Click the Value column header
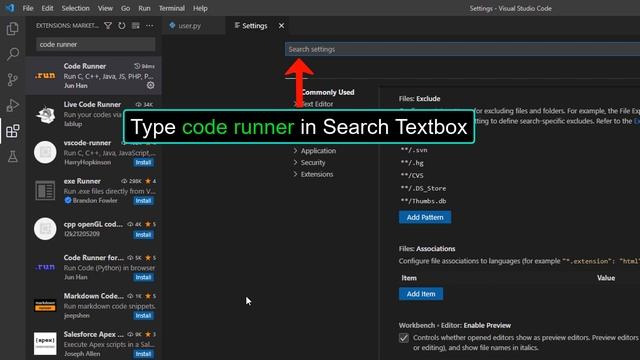 point(606,278)
